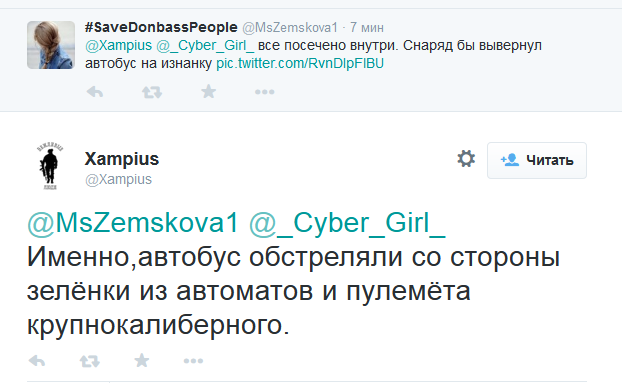
Task: Open the Xampius display name
Action: point(122,159)
